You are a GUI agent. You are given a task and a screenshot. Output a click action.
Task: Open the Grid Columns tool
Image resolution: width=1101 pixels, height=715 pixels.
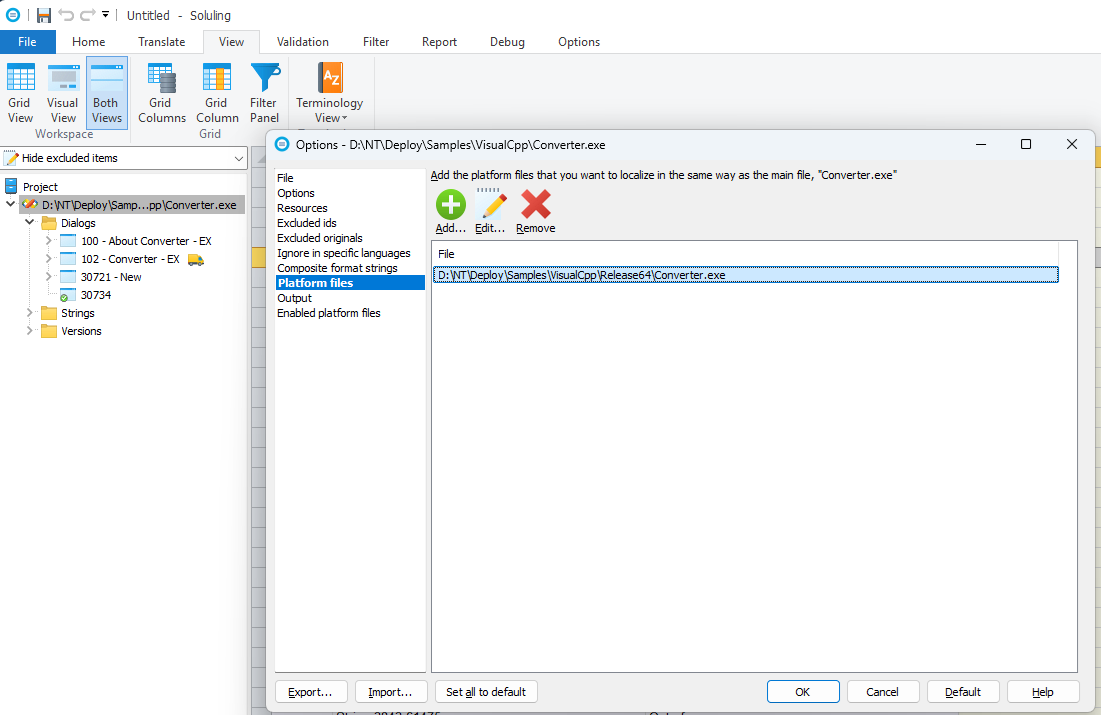click(x=161, y=92)
